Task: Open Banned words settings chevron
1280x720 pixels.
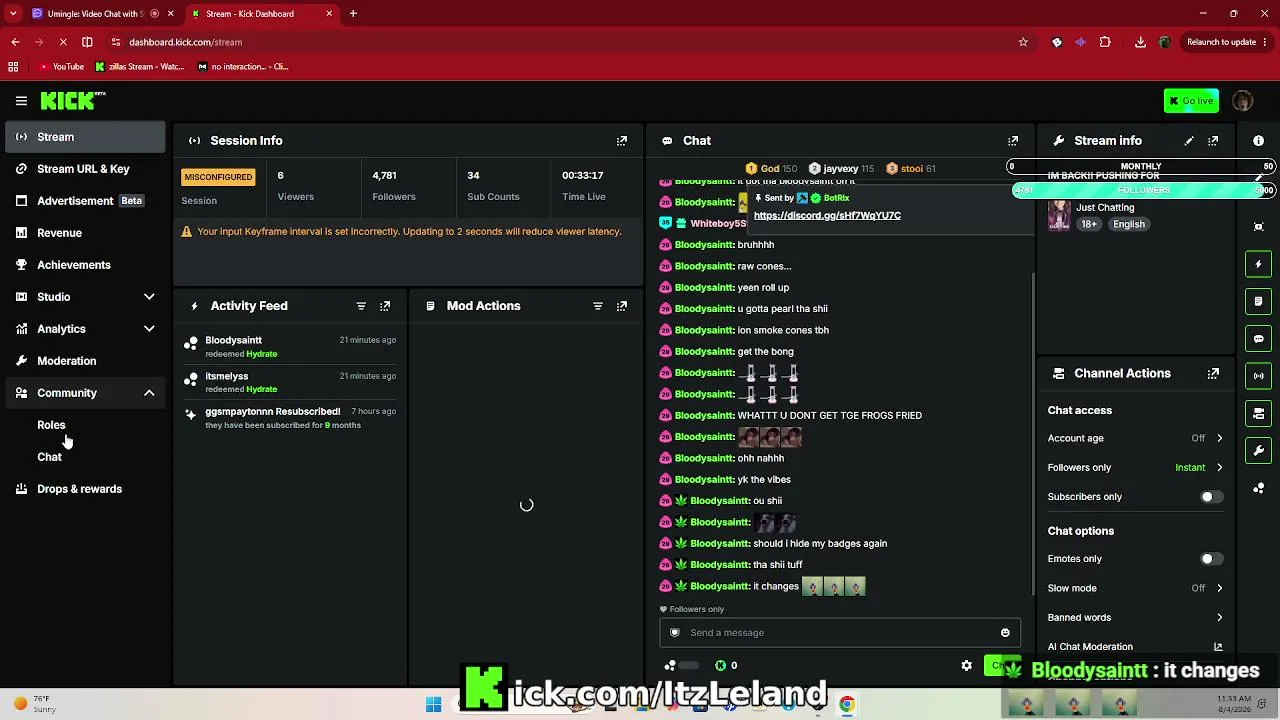Action: point(1219,618)
